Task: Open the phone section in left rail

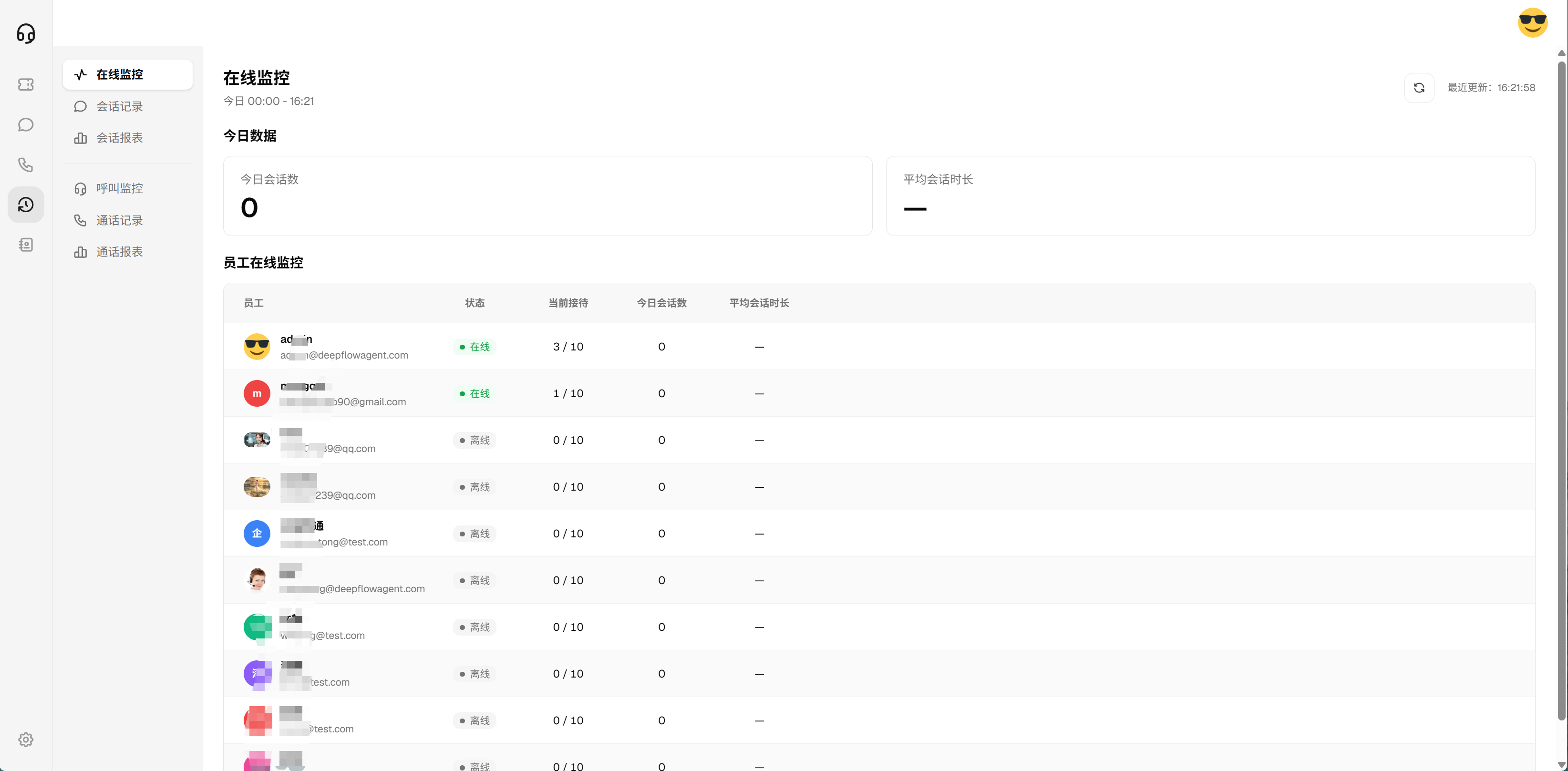Action: point(26,165)
